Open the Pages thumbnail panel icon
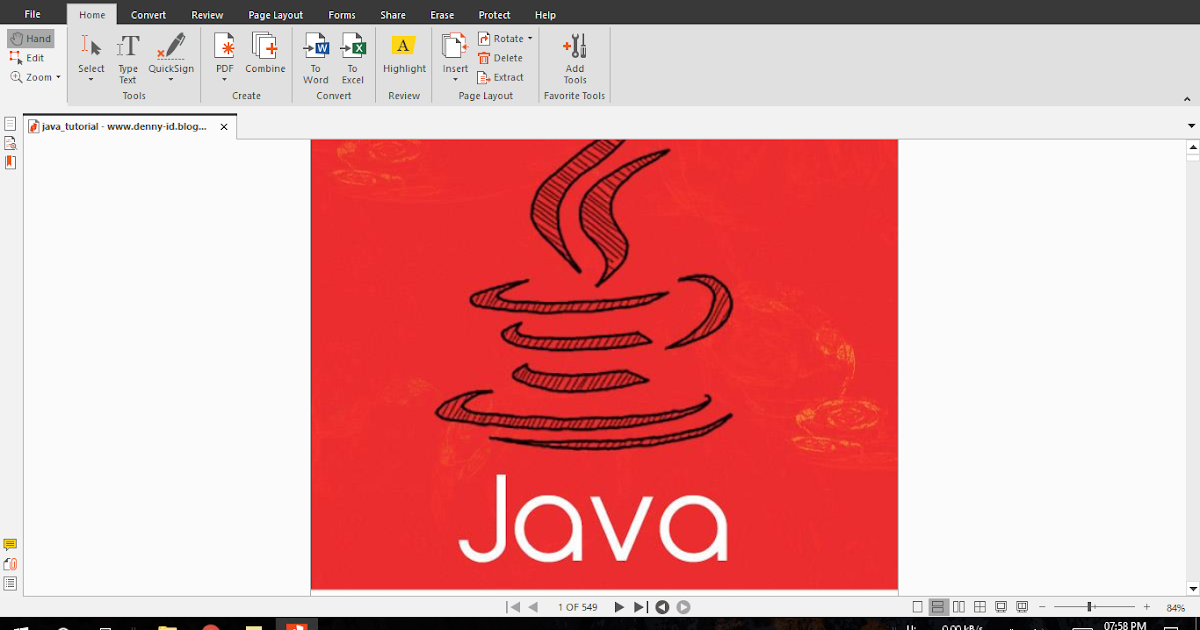This screenshot has height=630, width=1200. click(10, 124)
